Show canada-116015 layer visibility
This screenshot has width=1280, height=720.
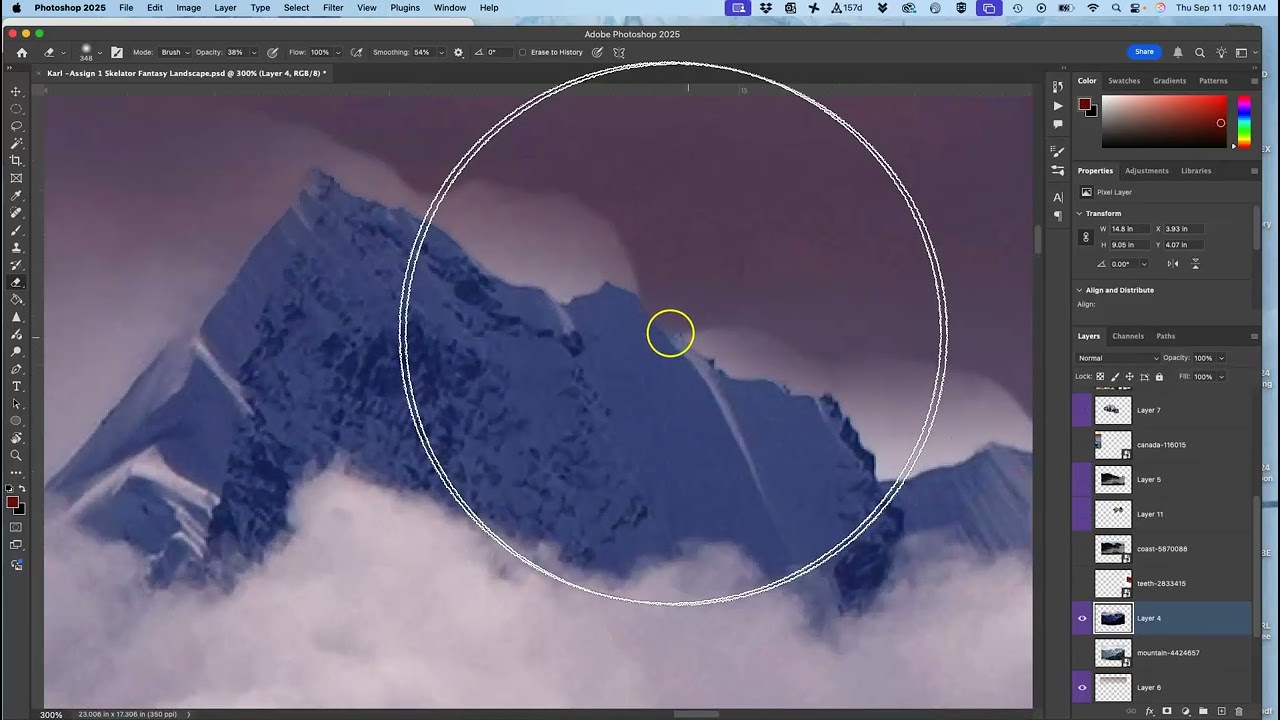point(1082,445)
